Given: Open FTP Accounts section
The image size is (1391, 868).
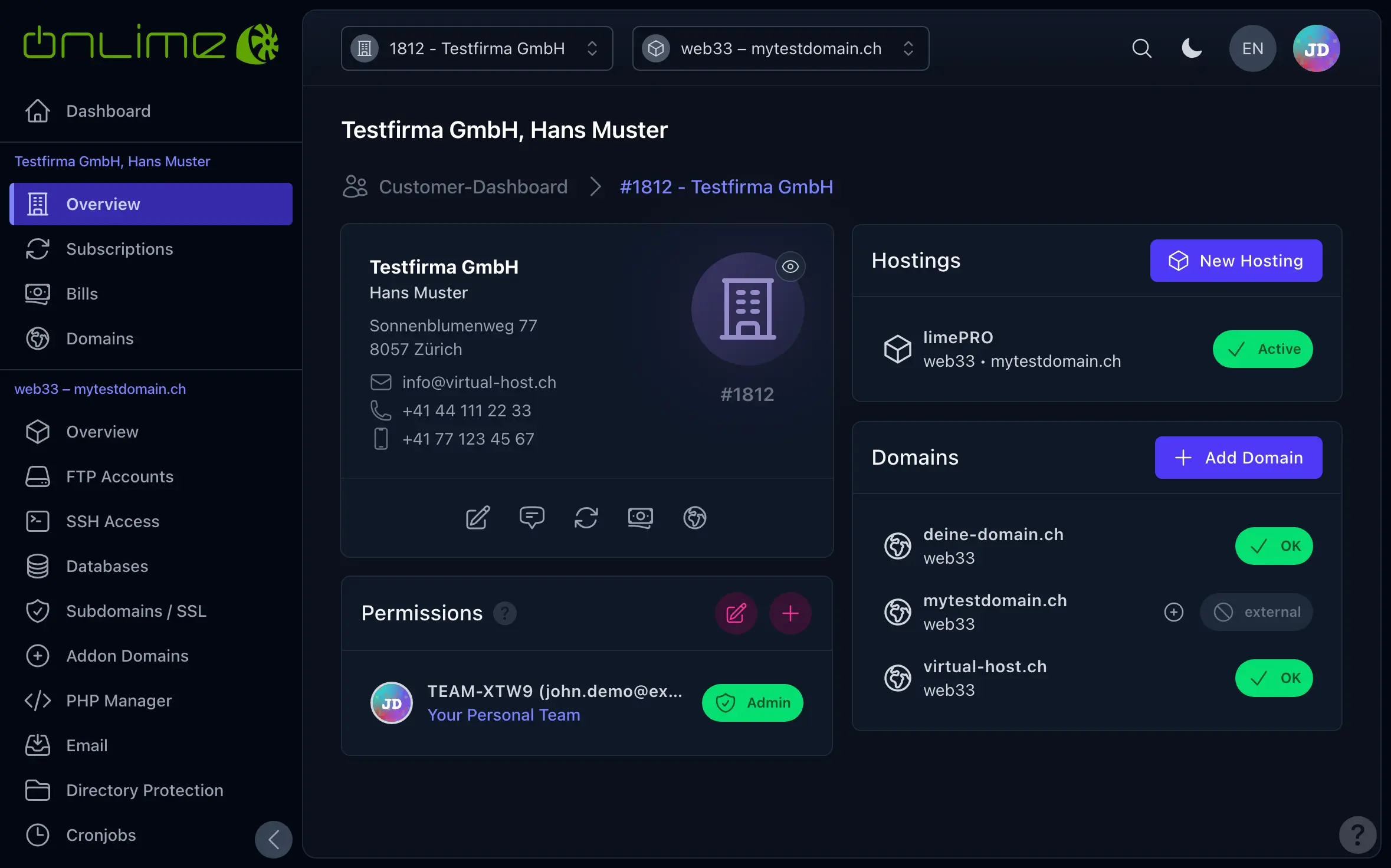Looking at the screenshot, I should (x=151, y=476).
